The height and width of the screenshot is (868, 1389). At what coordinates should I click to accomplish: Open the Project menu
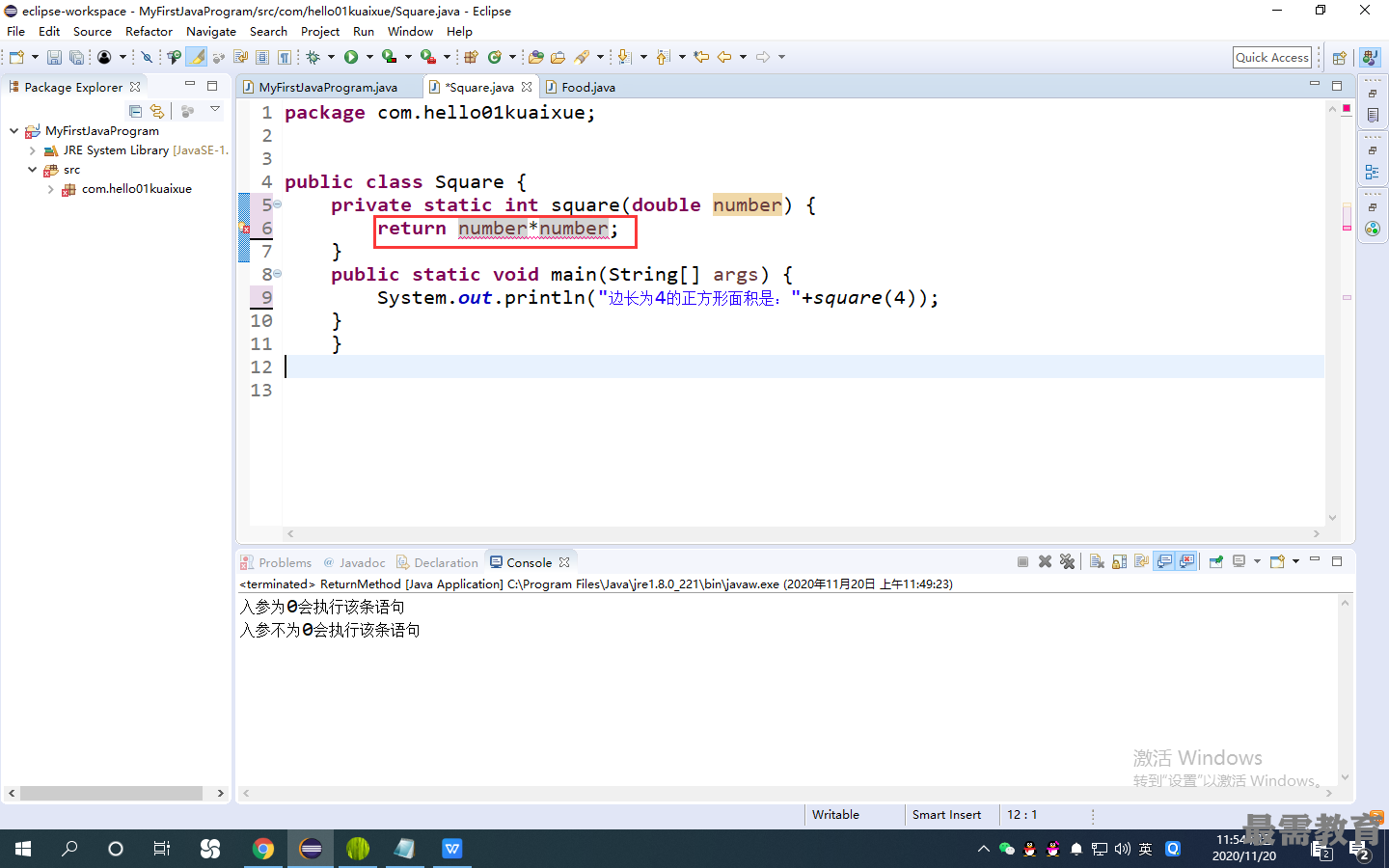[319, 31]
